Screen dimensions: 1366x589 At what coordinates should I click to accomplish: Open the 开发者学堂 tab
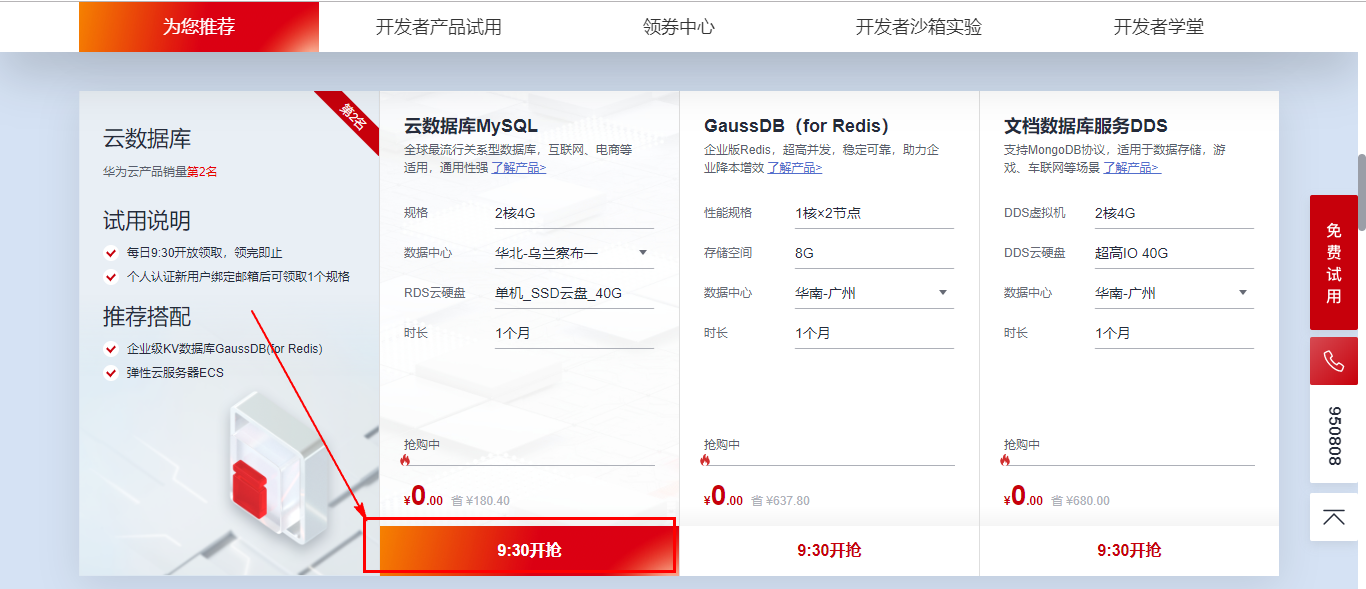[1159, 27]
